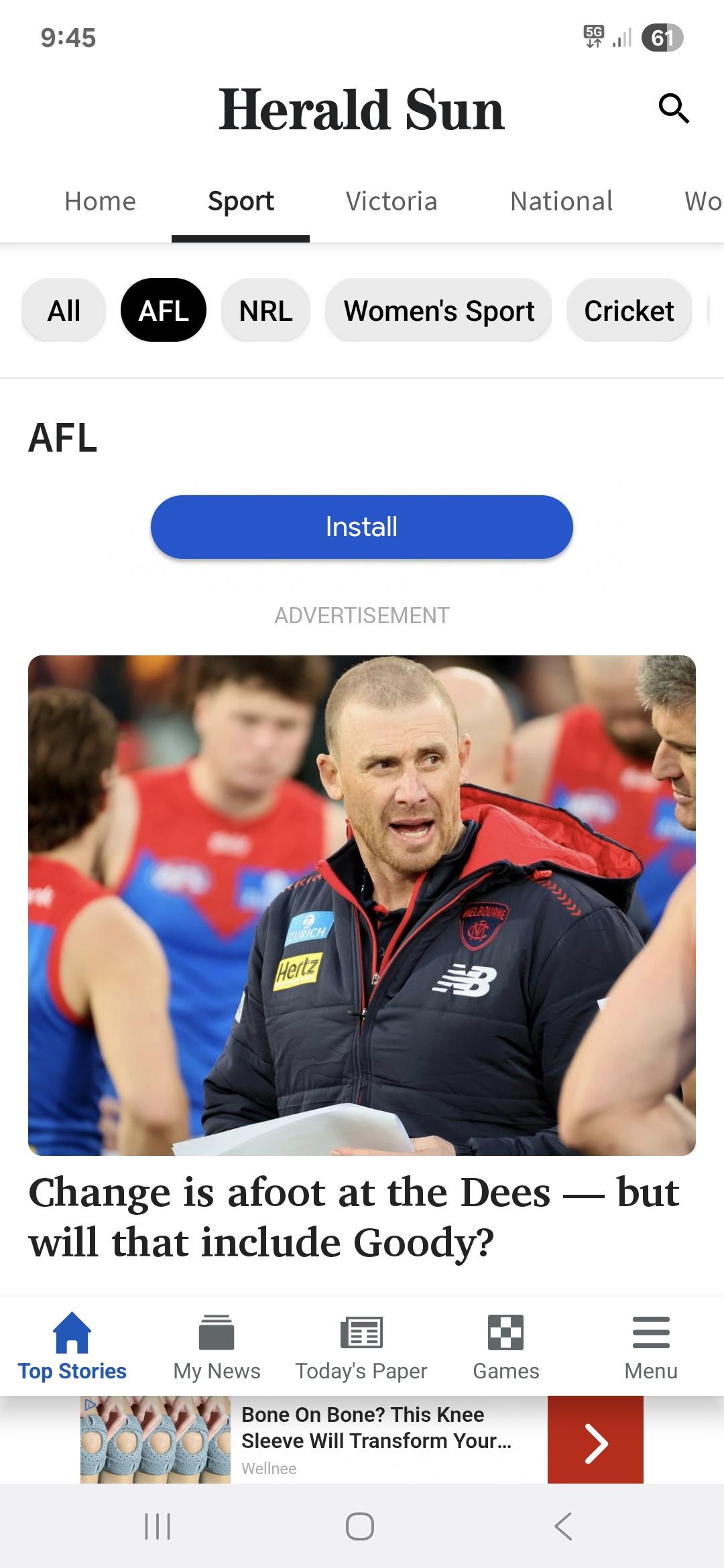The width and height of the screenshot is (724, 1568).
Task: Open the Melbourne coach article photo
Action: coord(362,905)
